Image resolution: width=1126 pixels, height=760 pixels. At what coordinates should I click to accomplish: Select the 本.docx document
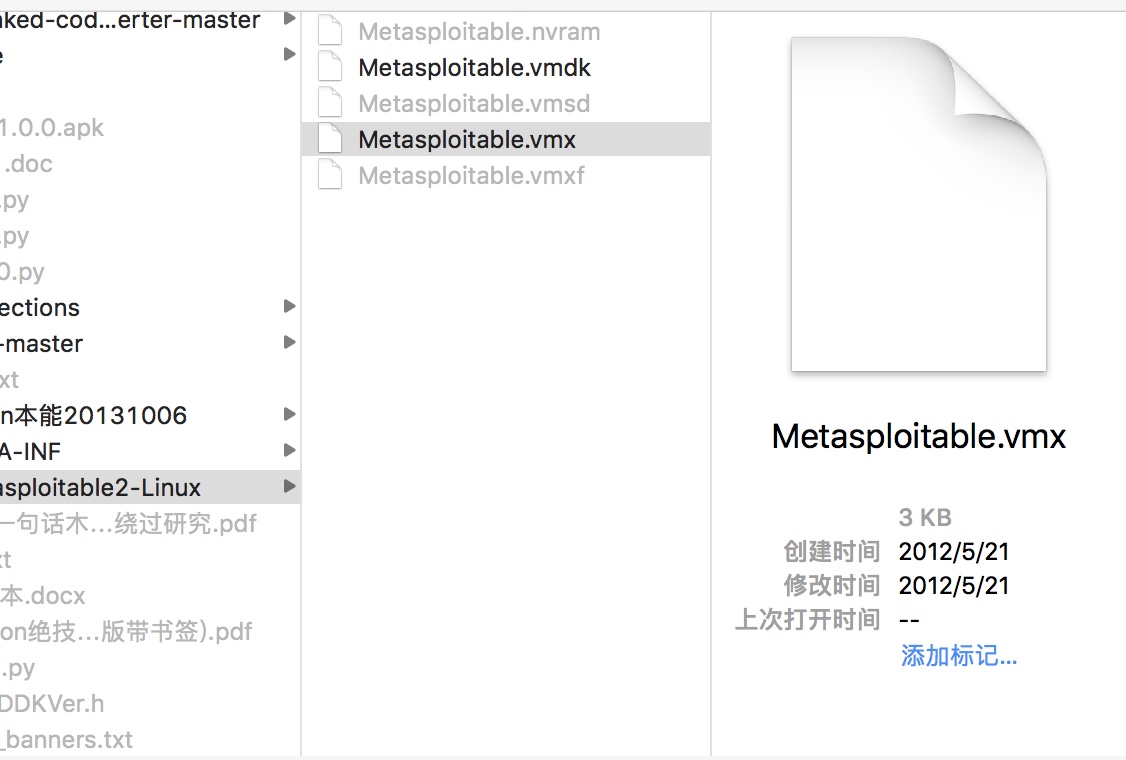(40, 595)
